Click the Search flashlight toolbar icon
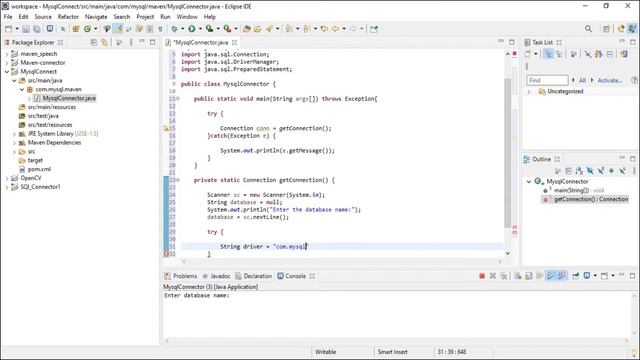Image resolution: width=640 pixels, height=360 pixels. point(269,29)
